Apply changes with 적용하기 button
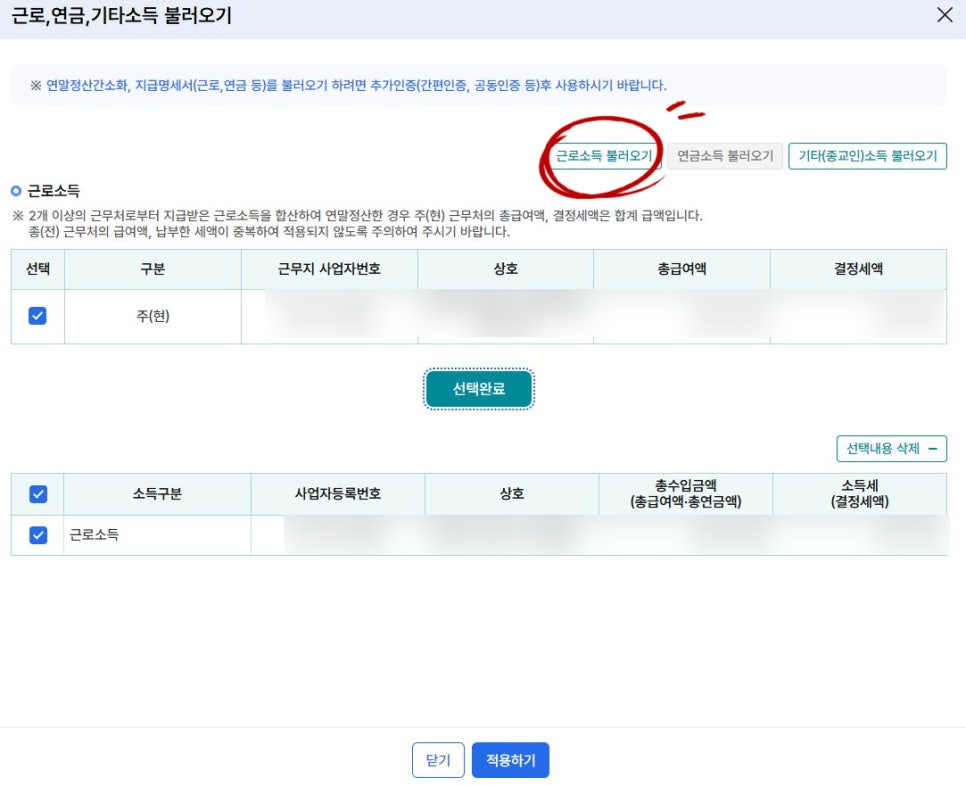This screenshot has height=786, width=966. (510, 760)
